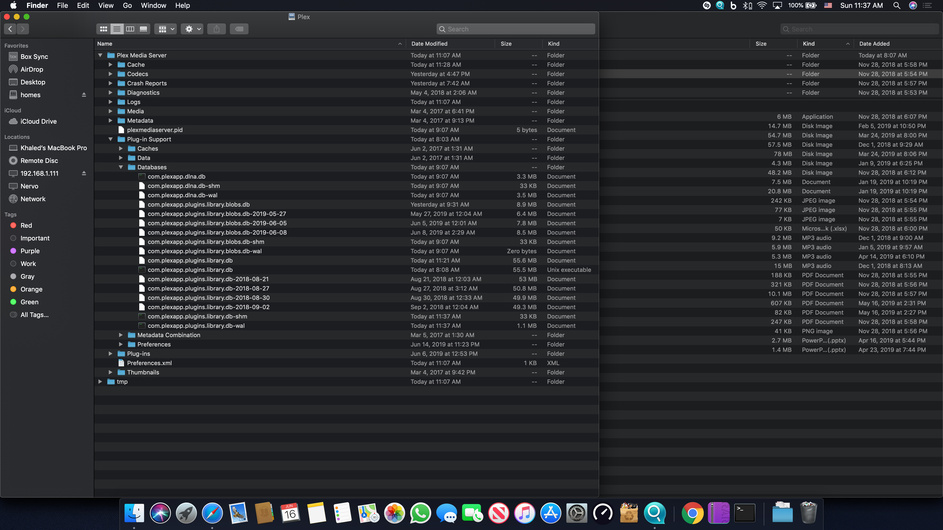Expand the Cache folder
Screen dimensions: 943x530
click(x=110, y=64)
